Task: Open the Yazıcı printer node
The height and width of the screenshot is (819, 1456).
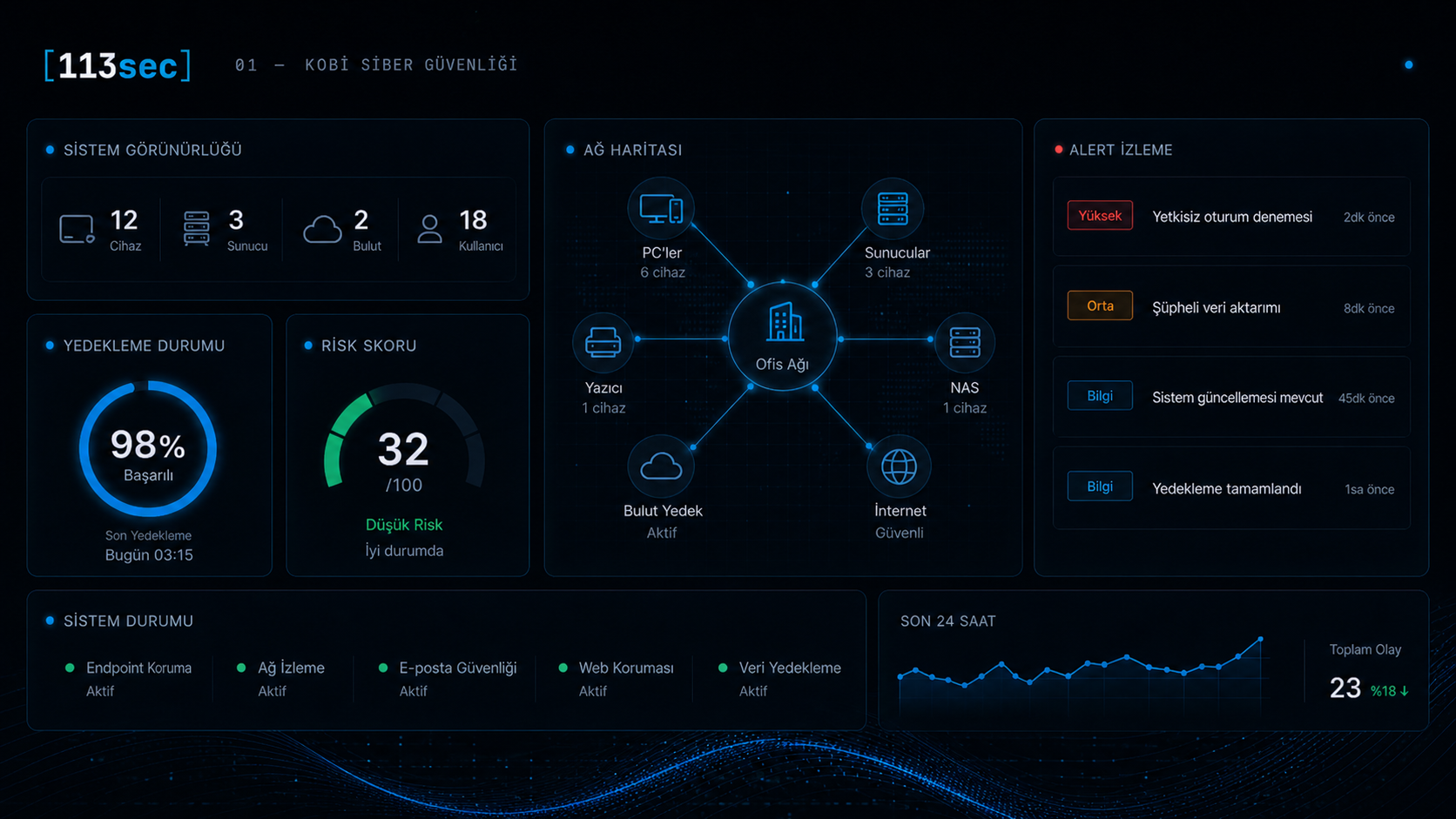Action: (603, 342)
